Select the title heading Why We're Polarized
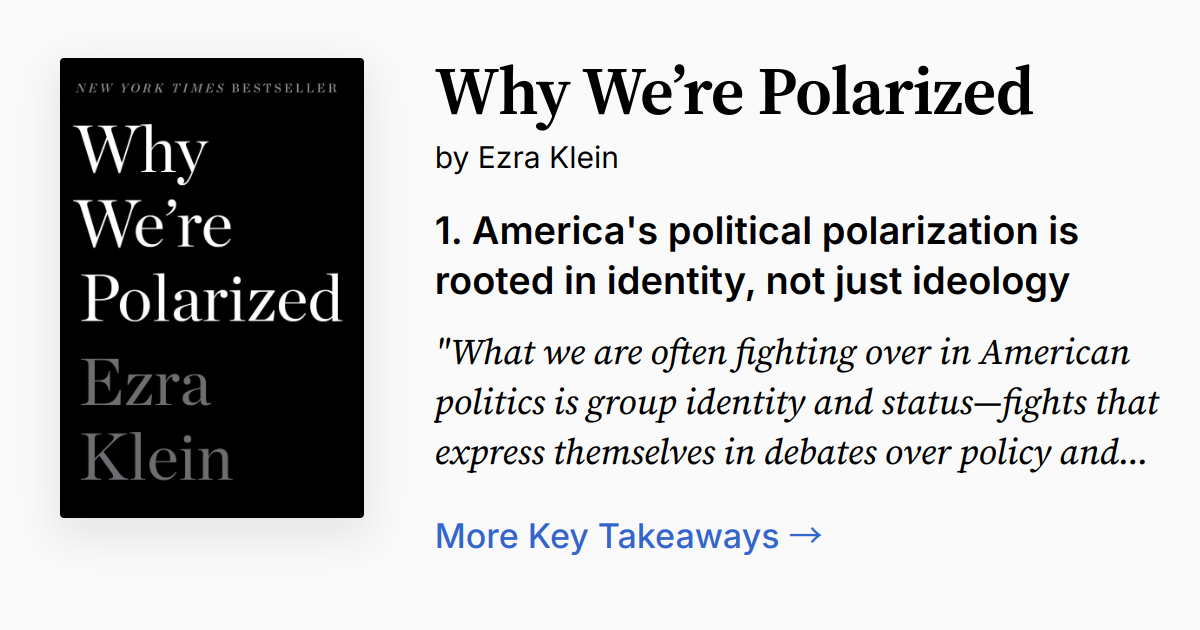The image size is (1200, 630). (x=733, y=92)
